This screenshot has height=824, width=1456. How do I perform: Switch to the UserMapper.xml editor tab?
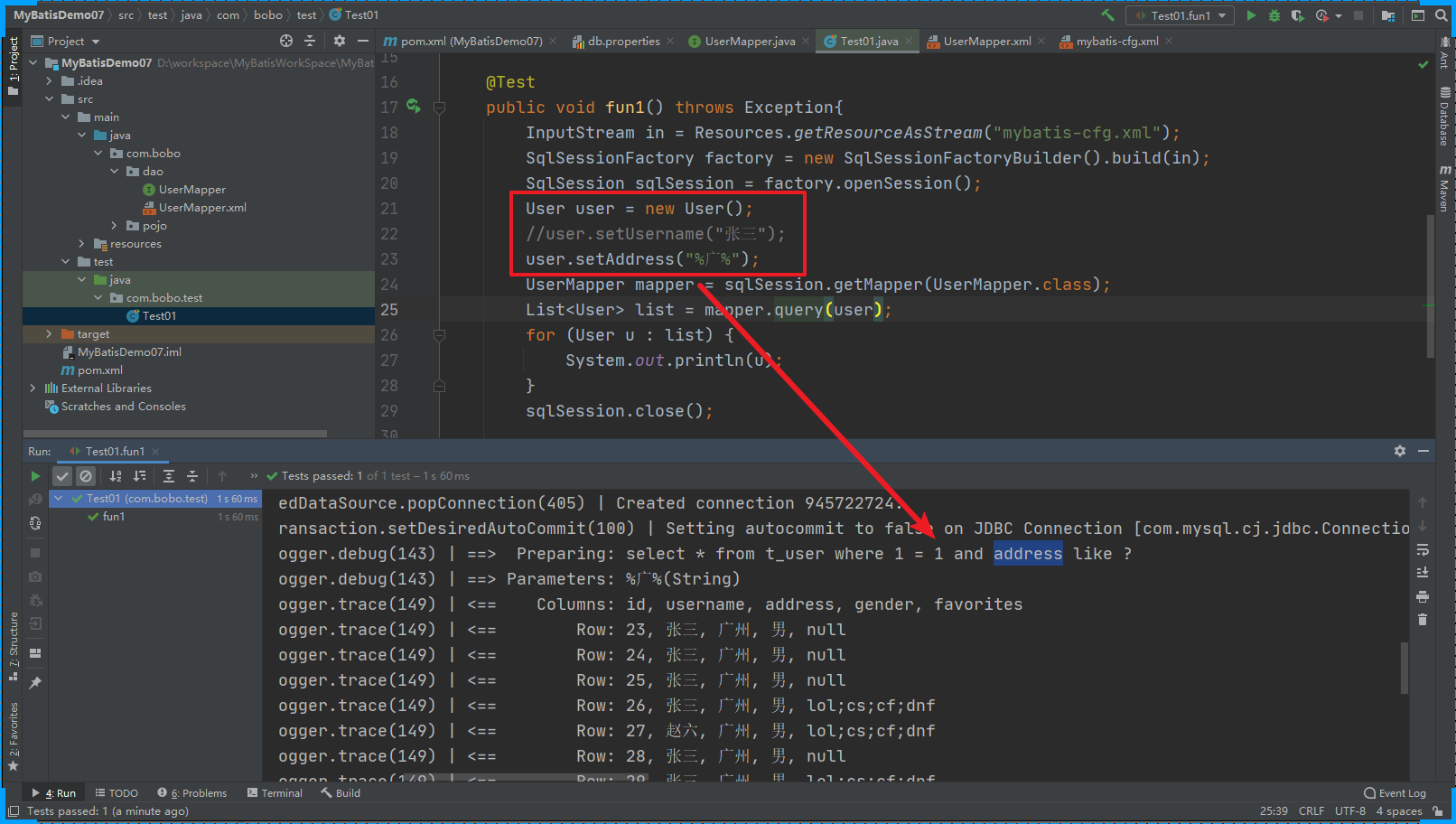point(986,41)
